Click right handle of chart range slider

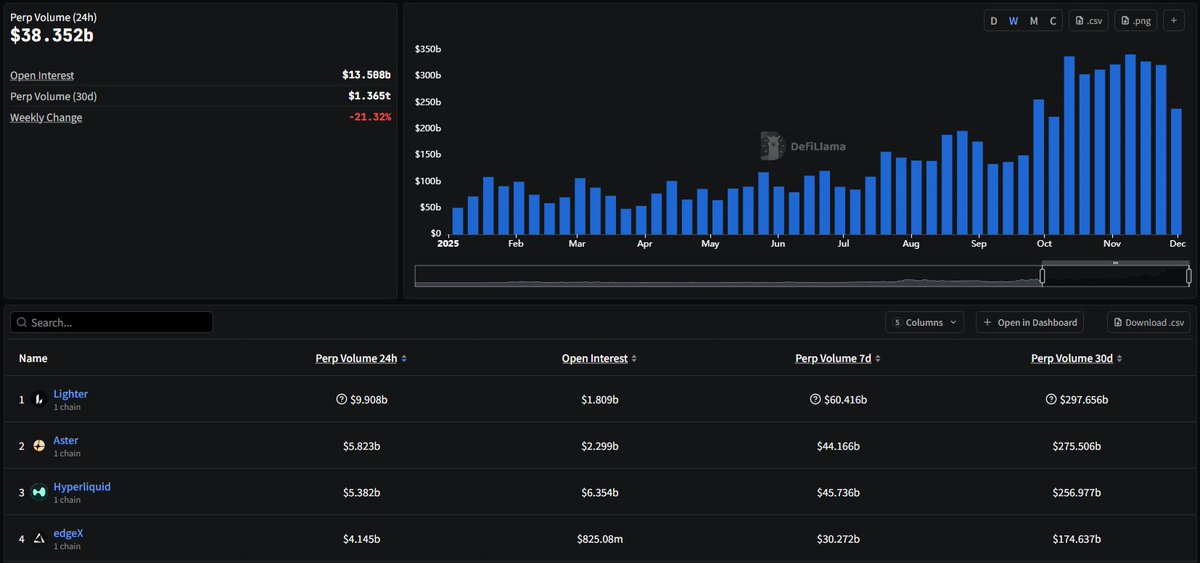[x=1189, y=276]
